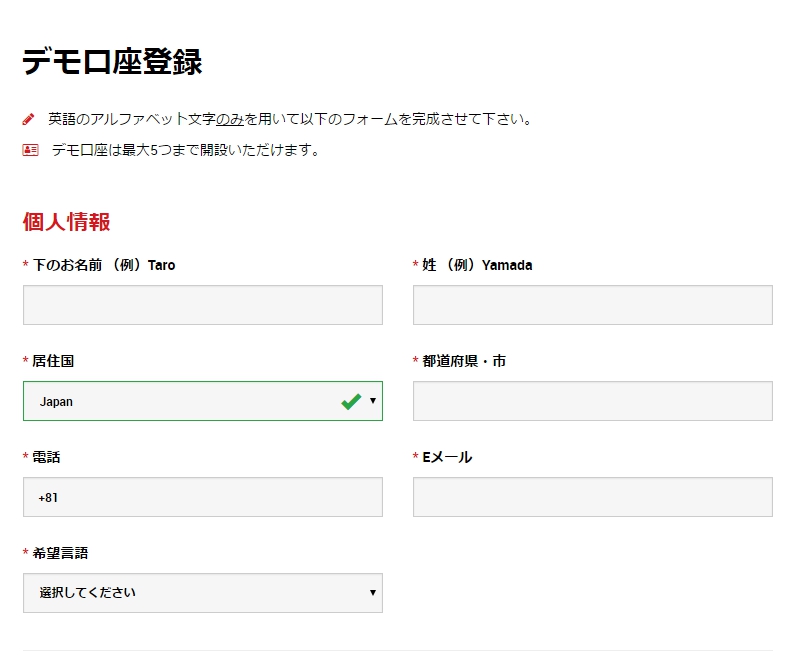Click the 電話 field label

tap(46, 457)
